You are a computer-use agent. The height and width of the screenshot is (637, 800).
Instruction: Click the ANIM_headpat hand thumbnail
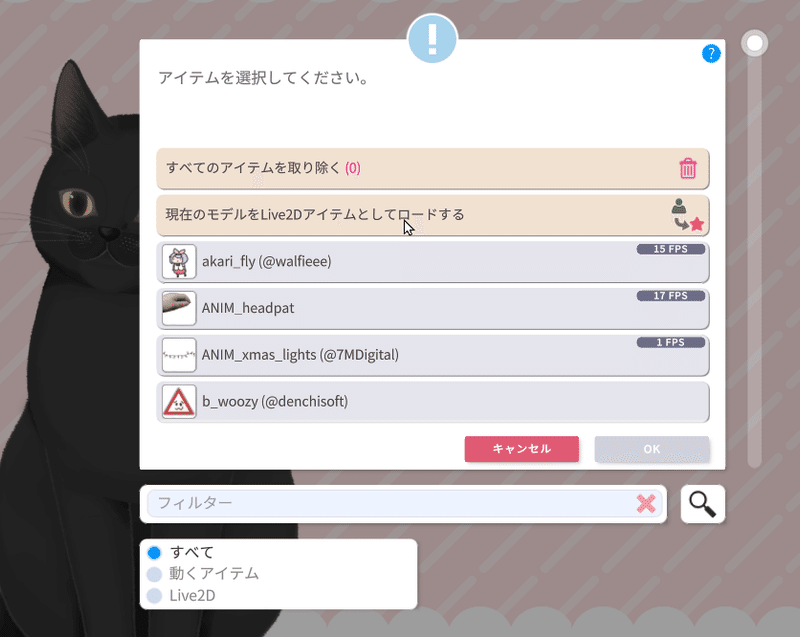(179, 308)
